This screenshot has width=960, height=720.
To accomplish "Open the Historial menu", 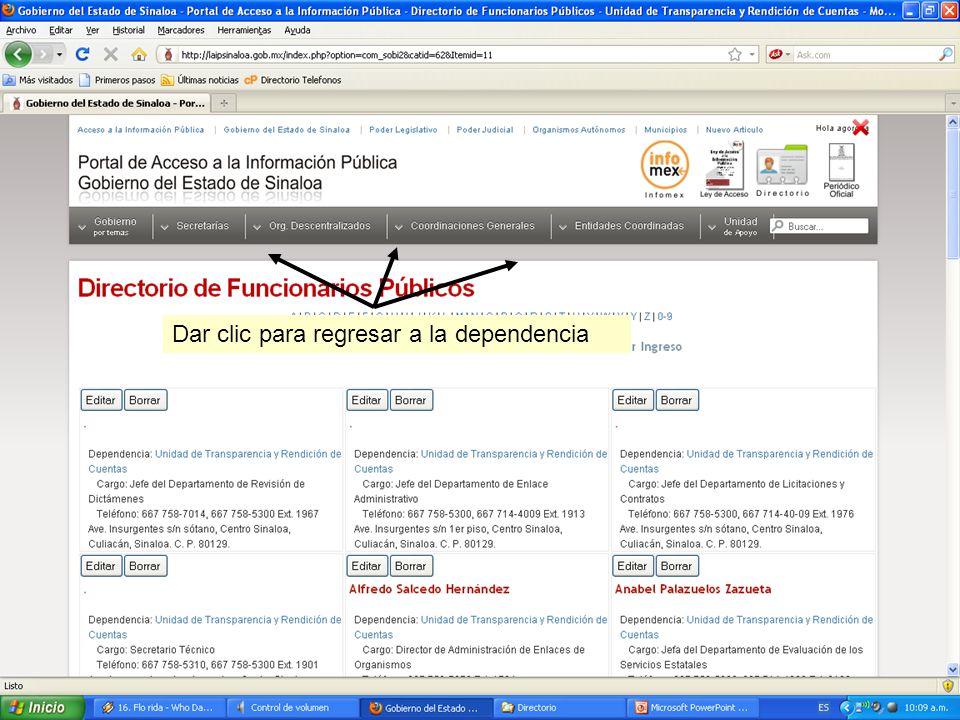I will tap(129, 30).
